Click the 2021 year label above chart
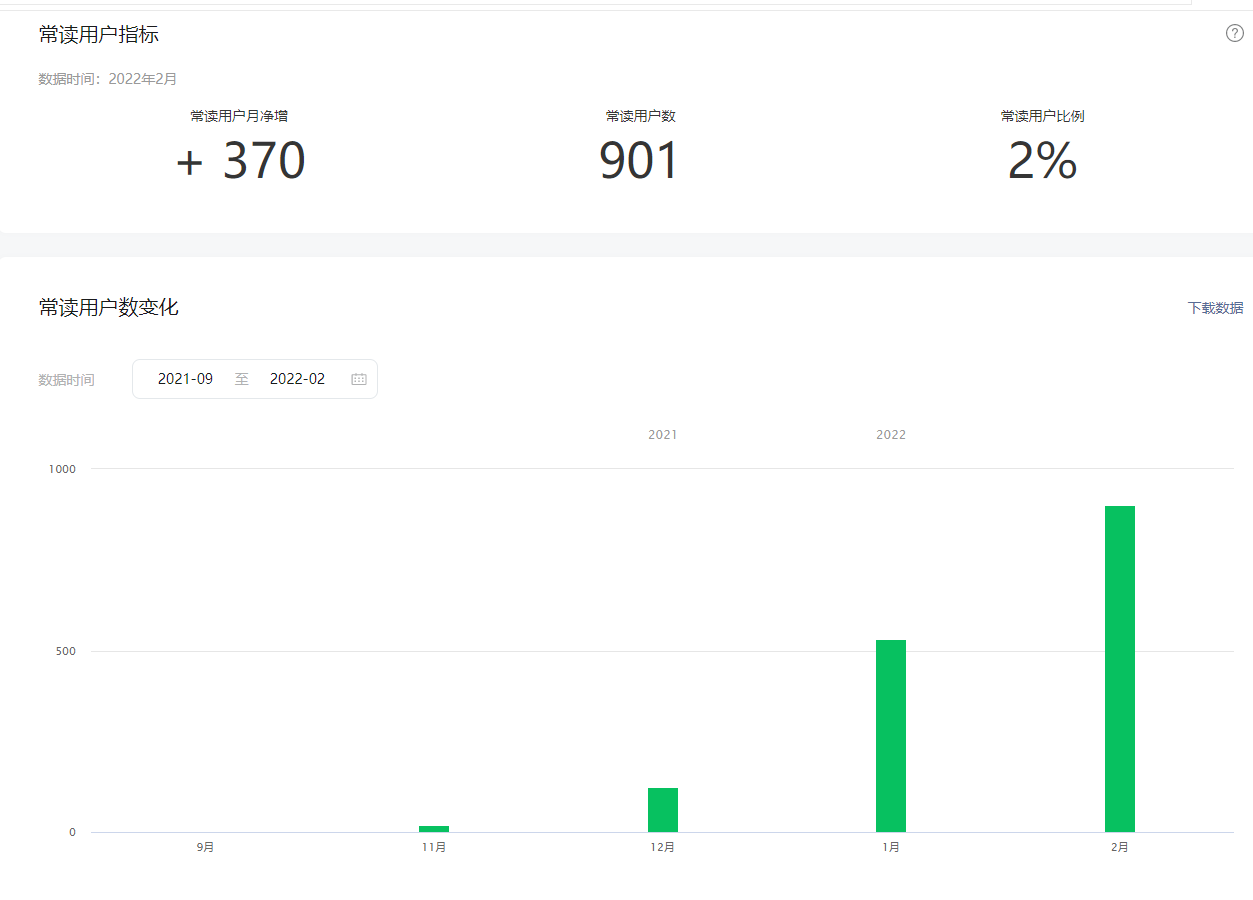 coord(662,435)
